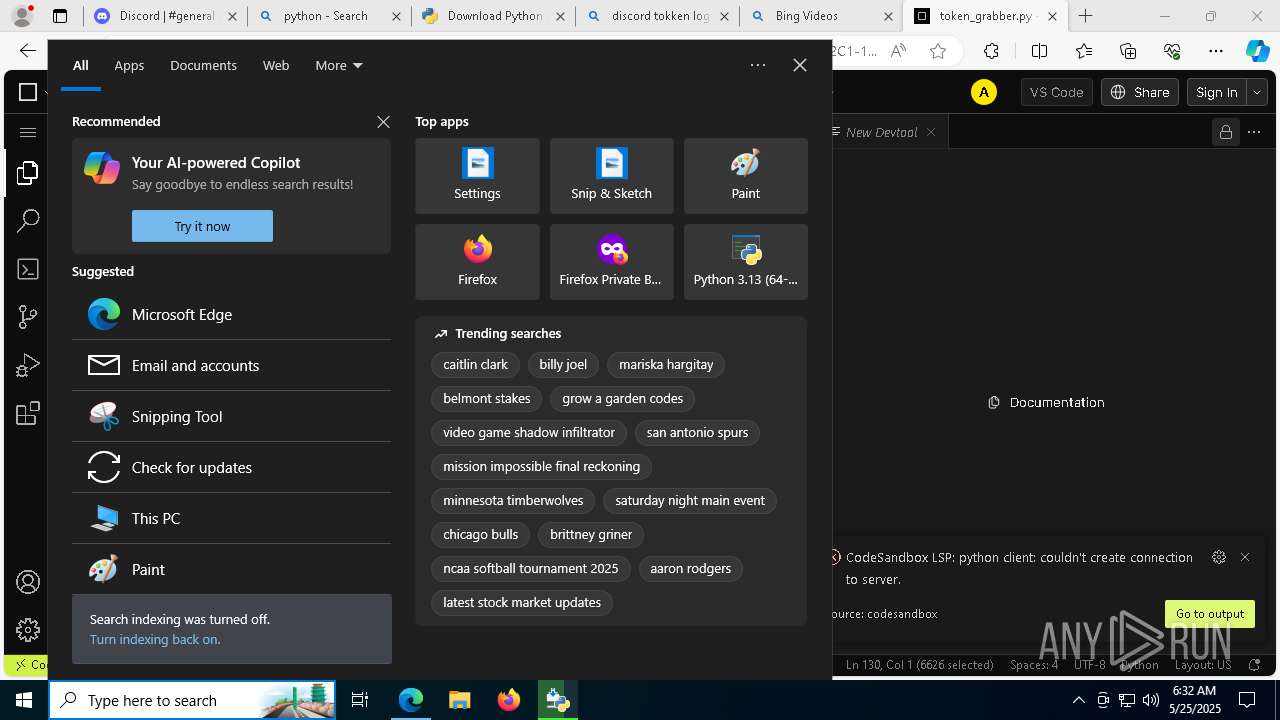Open the Python installer taskbar icon
Image resolution: width=1280 pixels, height=720 pixels.
point(557,700)
